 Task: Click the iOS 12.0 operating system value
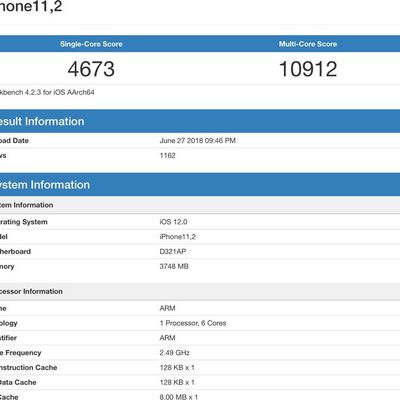click(173, 222)
